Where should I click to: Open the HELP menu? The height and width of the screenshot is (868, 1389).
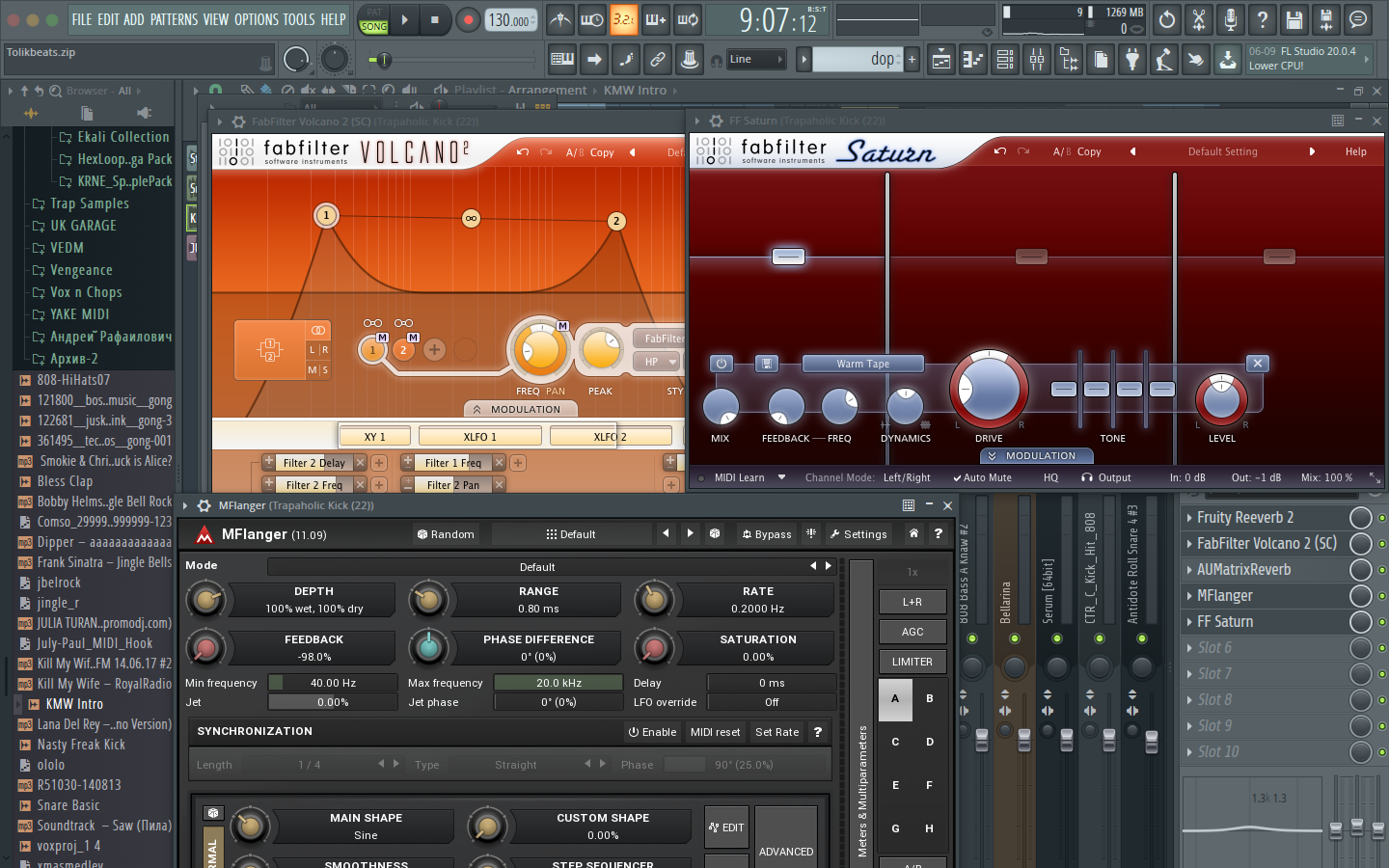coord(333,19)
